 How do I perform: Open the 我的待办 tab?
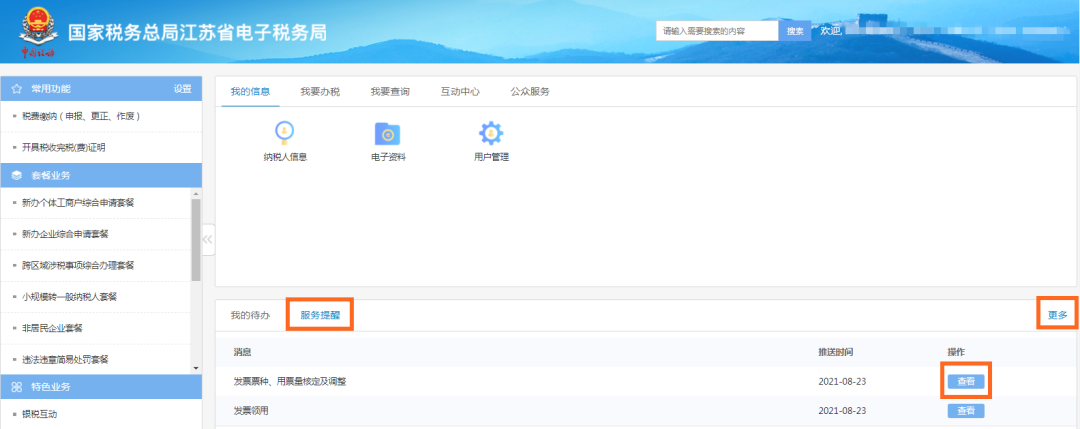[x=250, y=315]
